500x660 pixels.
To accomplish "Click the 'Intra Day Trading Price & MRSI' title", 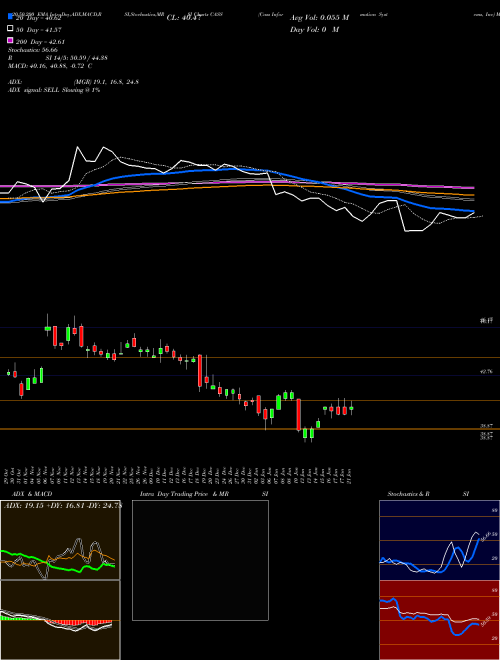I will [x=204, y=494].
